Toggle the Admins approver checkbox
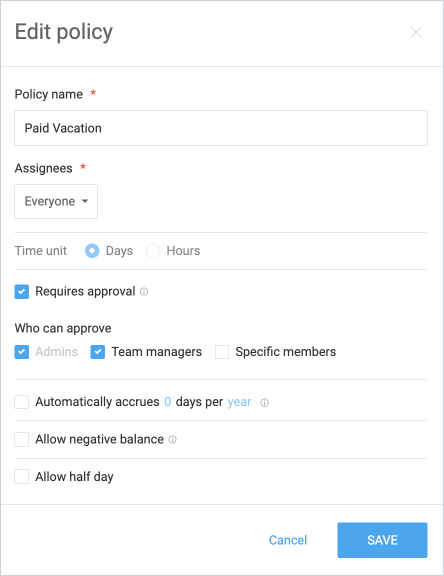This screenshot has width=444, height=576. coord(22,352)
